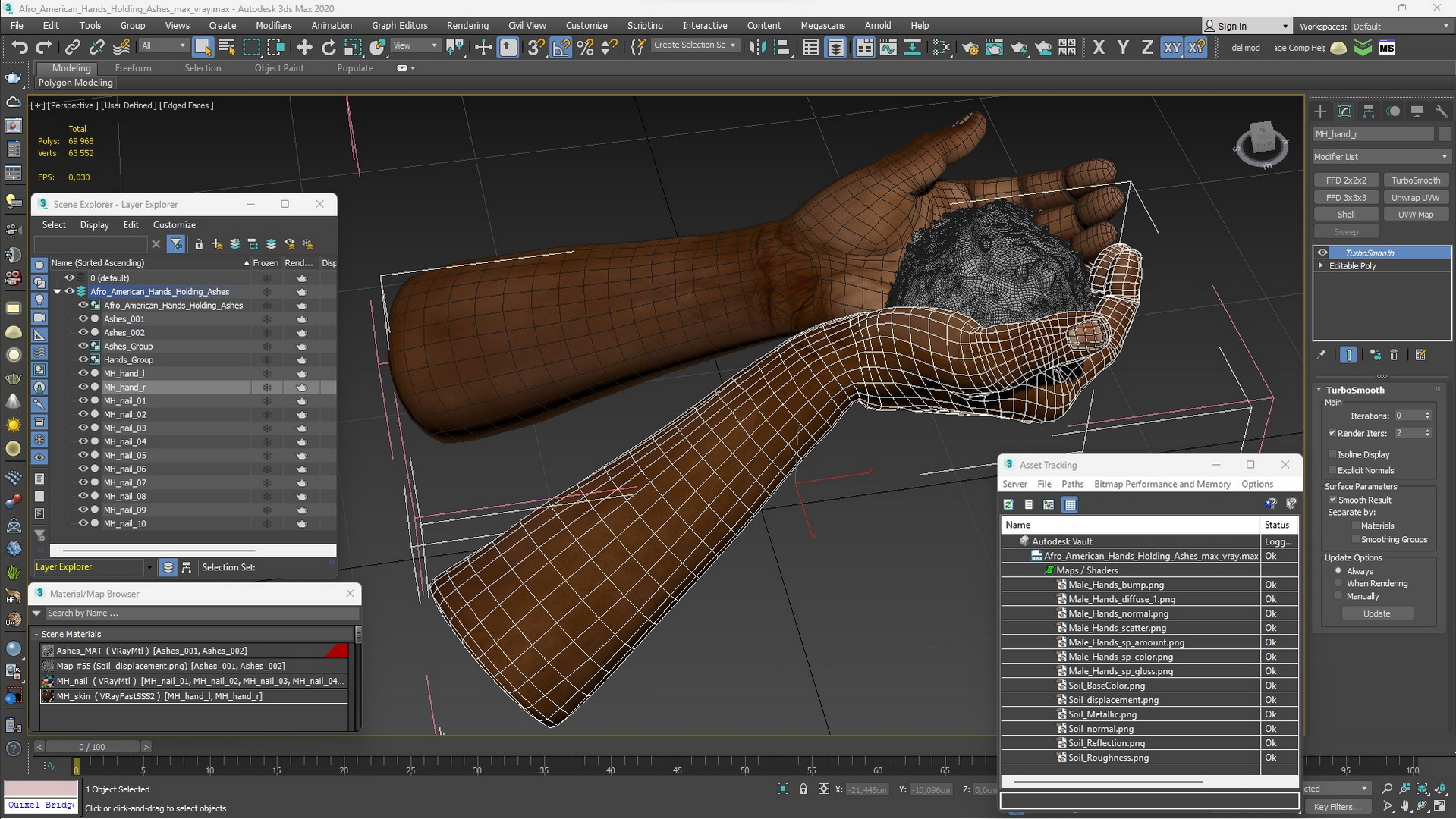Click the Mirror tool icon
The image size is (1456, 819).
tap(756, 47)
